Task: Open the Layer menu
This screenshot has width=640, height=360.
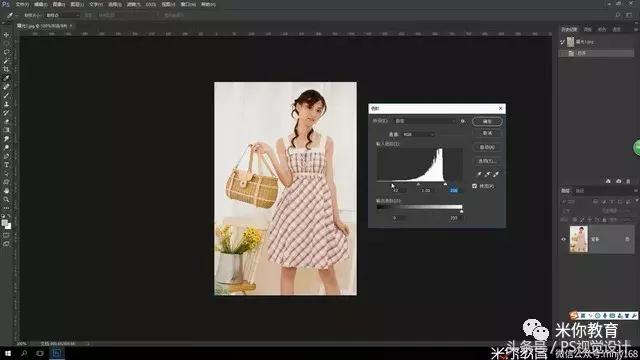Action: click(x=77, y=4)
